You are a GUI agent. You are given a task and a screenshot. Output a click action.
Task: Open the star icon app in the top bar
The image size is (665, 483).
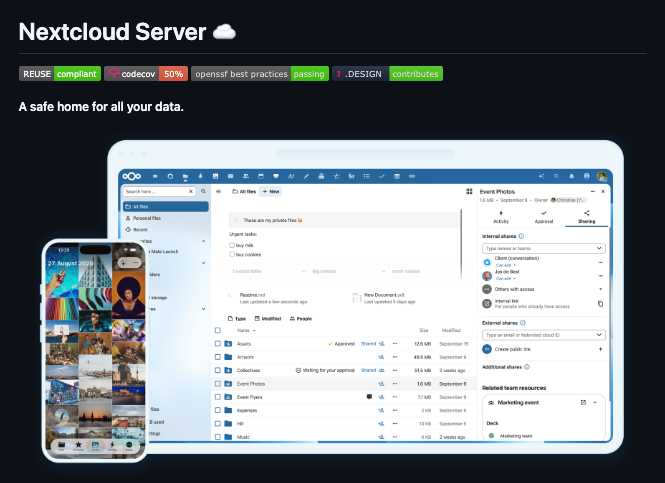click(336, 176)
